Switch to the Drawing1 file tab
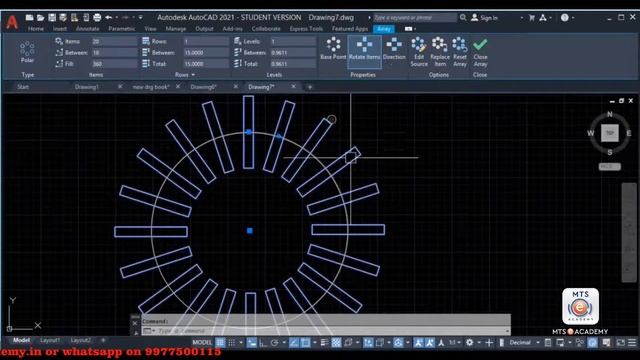 (x=87, y=87)
